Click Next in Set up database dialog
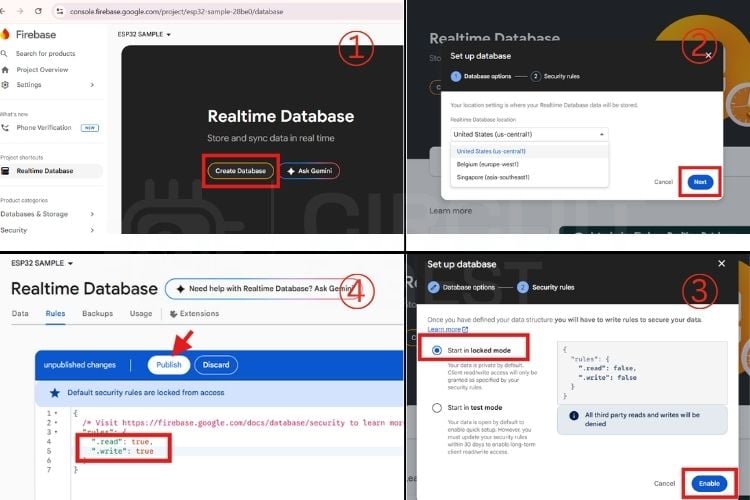Image resolution: width=750 pixels, height=500 pixels. pos(700,182)
